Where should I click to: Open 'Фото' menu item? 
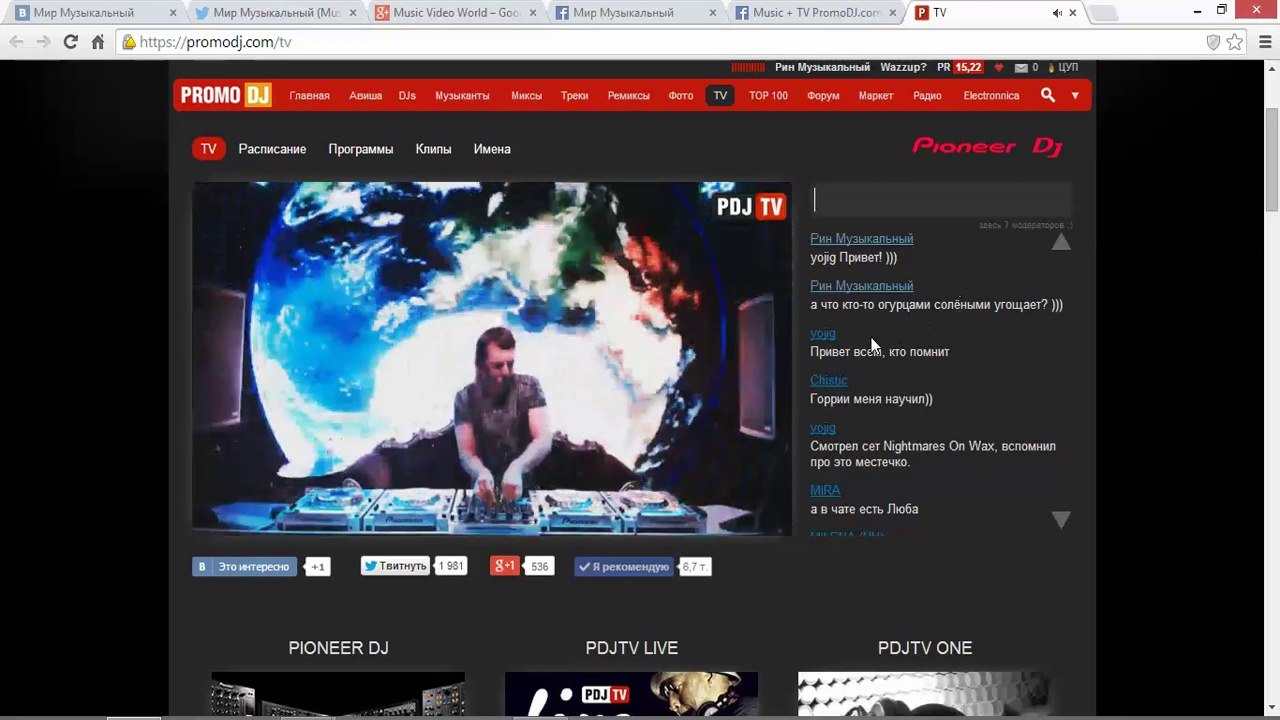tap(680, 96)
